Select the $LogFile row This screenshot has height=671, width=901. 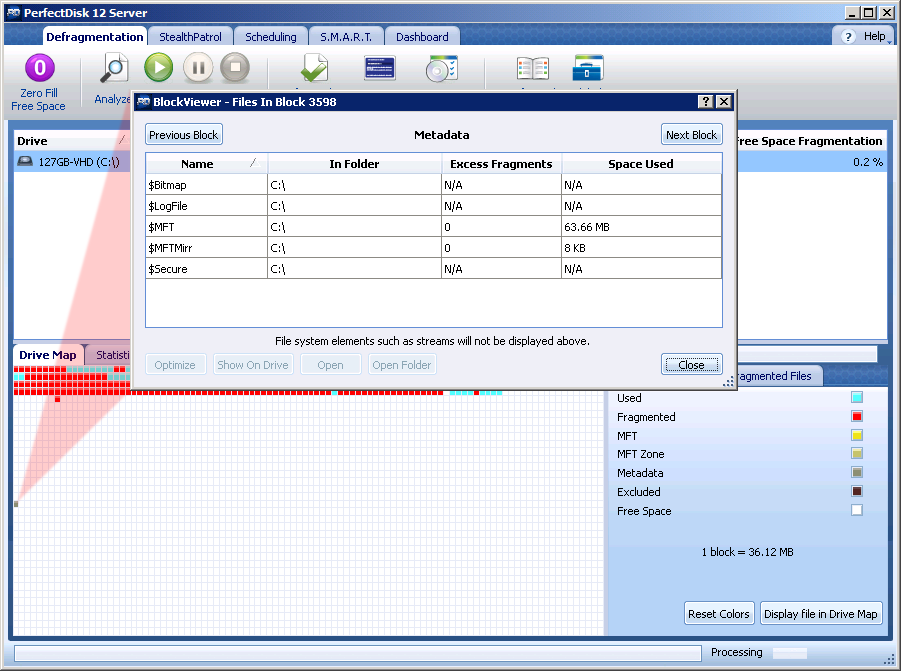click(x=434, y=206)
